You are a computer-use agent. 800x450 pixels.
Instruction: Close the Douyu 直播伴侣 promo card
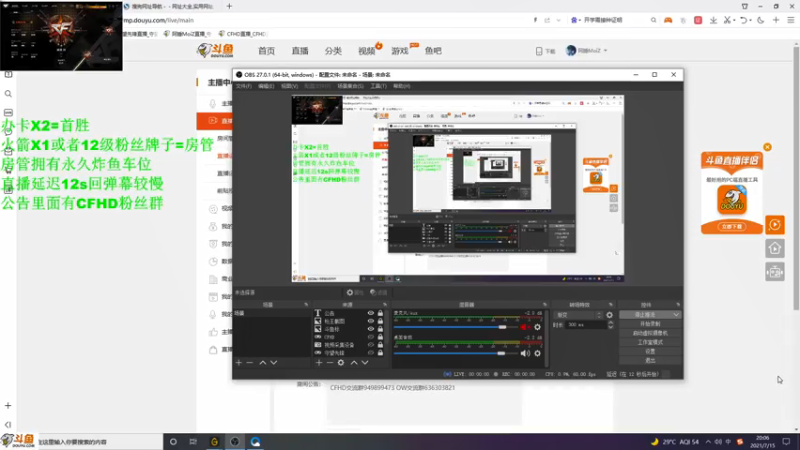(767, 147)
